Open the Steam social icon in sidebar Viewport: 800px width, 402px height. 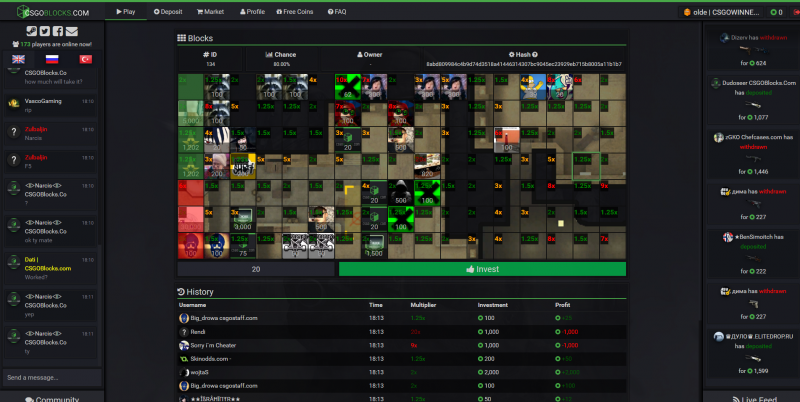[32, 31]
